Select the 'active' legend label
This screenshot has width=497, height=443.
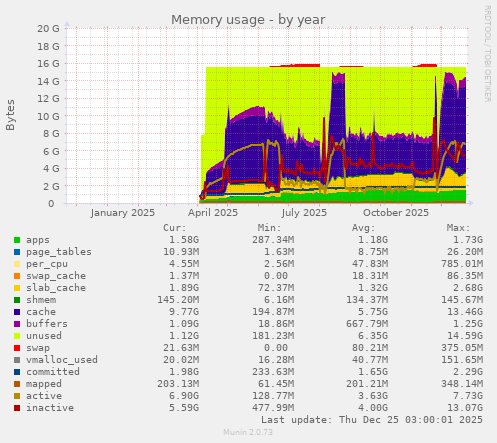[44, 396]
